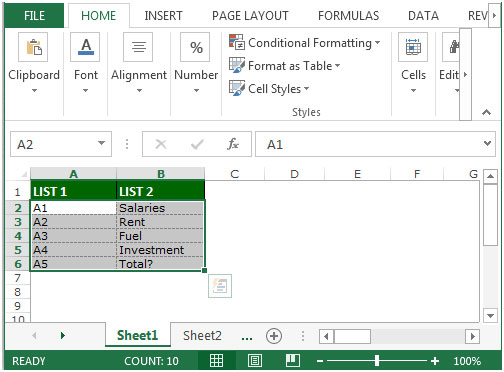Open Conditional Formatting menu
Image resolution: width=504 pixels, height=372 pixels.
(305, 43)
